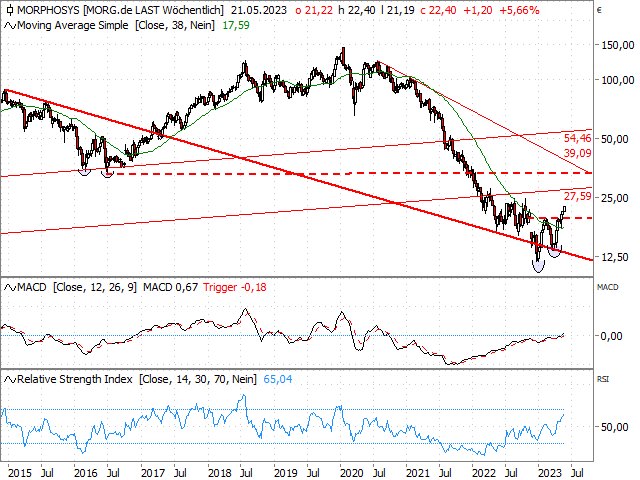The image size is (640, 480).
Task: Click the MACD parameters [Close, 12, 26, 9]
Action: pyautogui.click(x=95, y=287)
